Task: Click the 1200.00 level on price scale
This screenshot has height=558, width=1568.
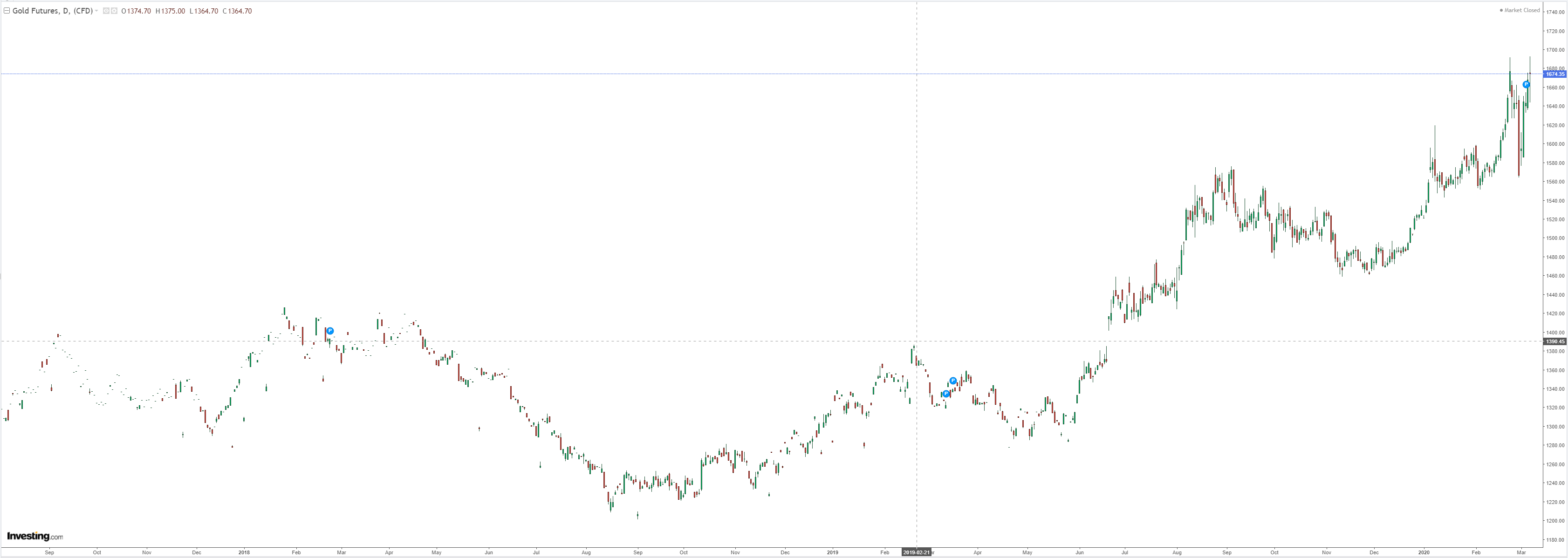Action: (x=1556, y=521)
